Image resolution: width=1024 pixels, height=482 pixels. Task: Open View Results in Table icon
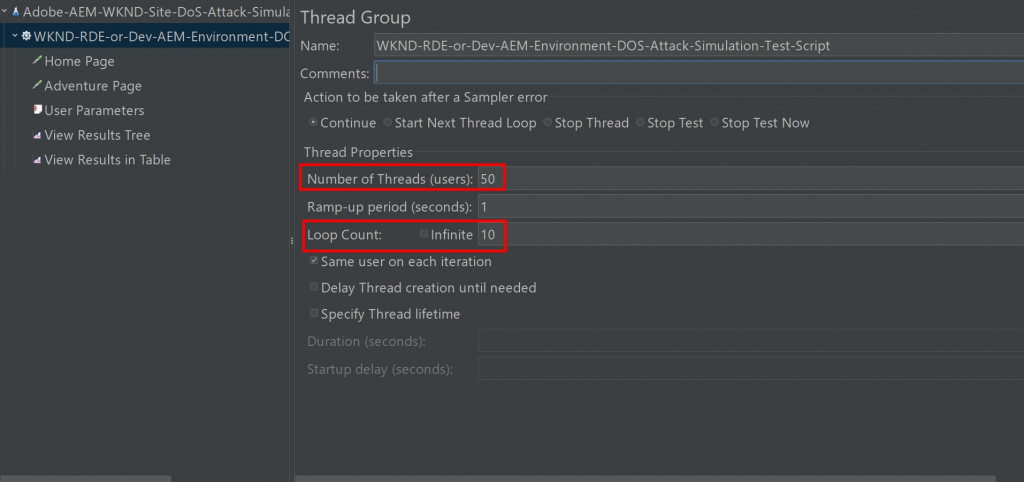point(37,160)
